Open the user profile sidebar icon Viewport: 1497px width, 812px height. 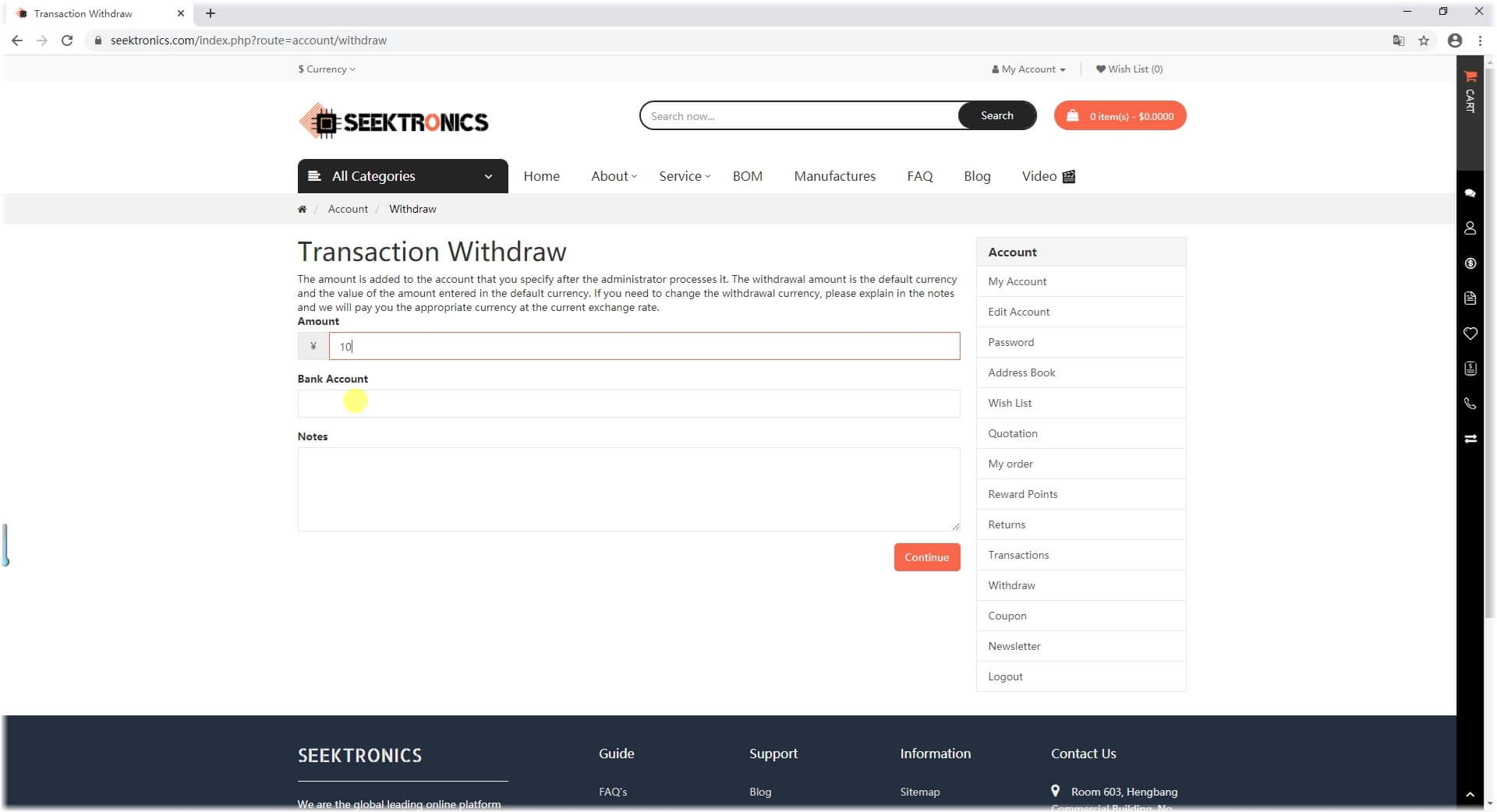point(1470,228)
